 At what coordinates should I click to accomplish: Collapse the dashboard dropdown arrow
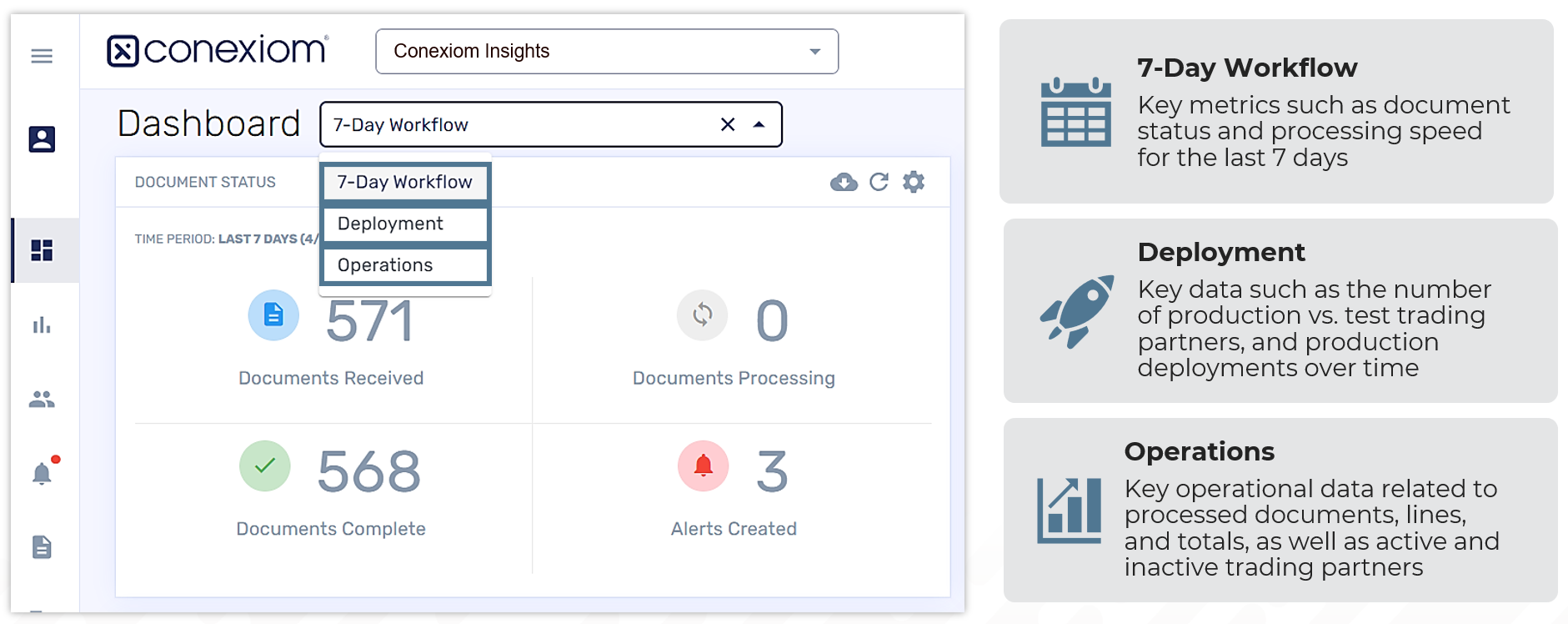click(x=759, y=124)
